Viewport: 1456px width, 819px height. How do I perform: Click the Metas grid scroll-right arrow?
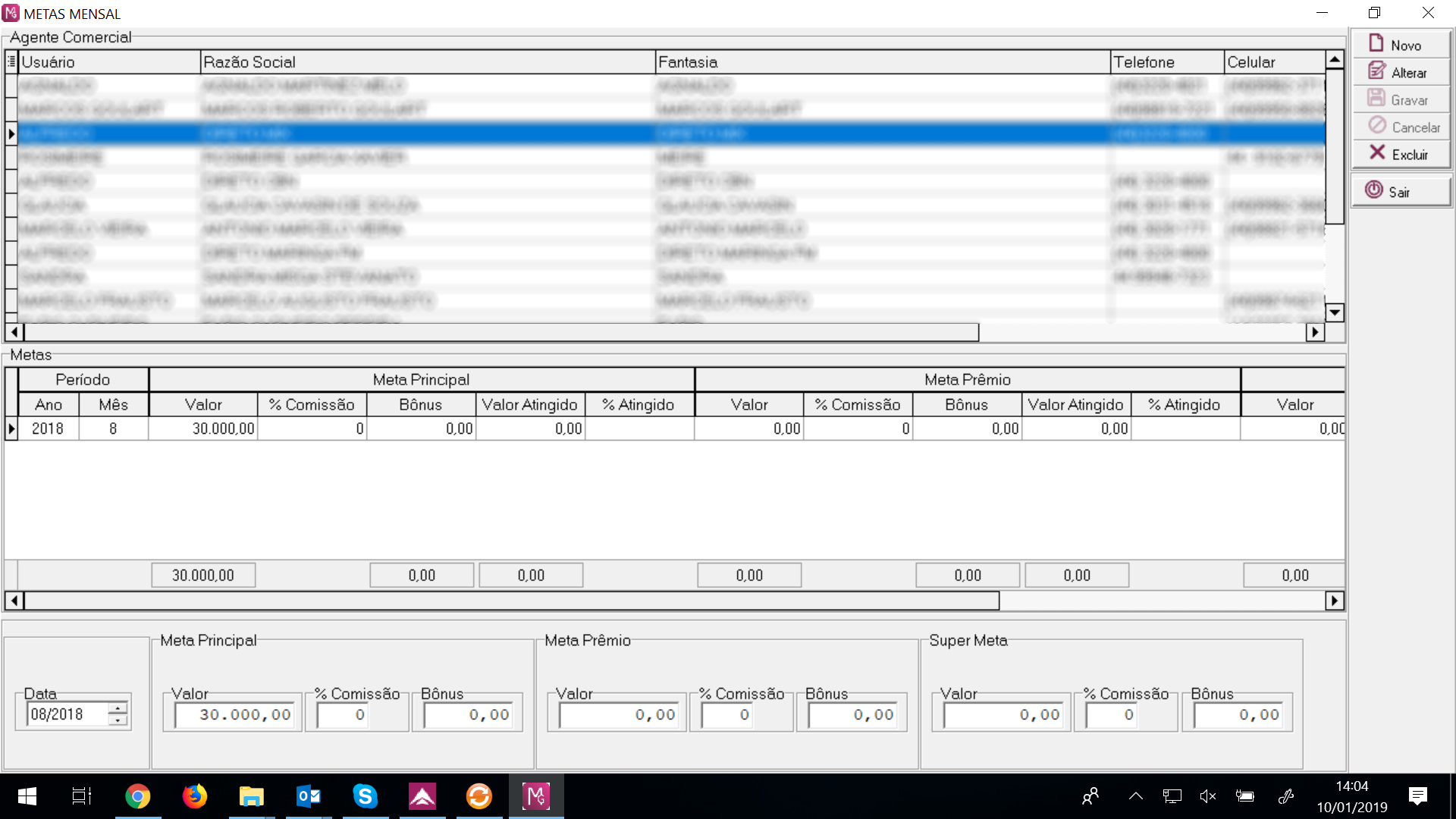(1335, 601)
